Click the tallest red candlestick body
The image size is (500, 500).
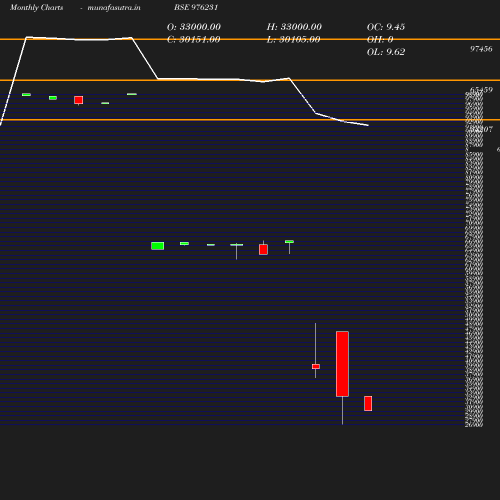coord(342,364)
